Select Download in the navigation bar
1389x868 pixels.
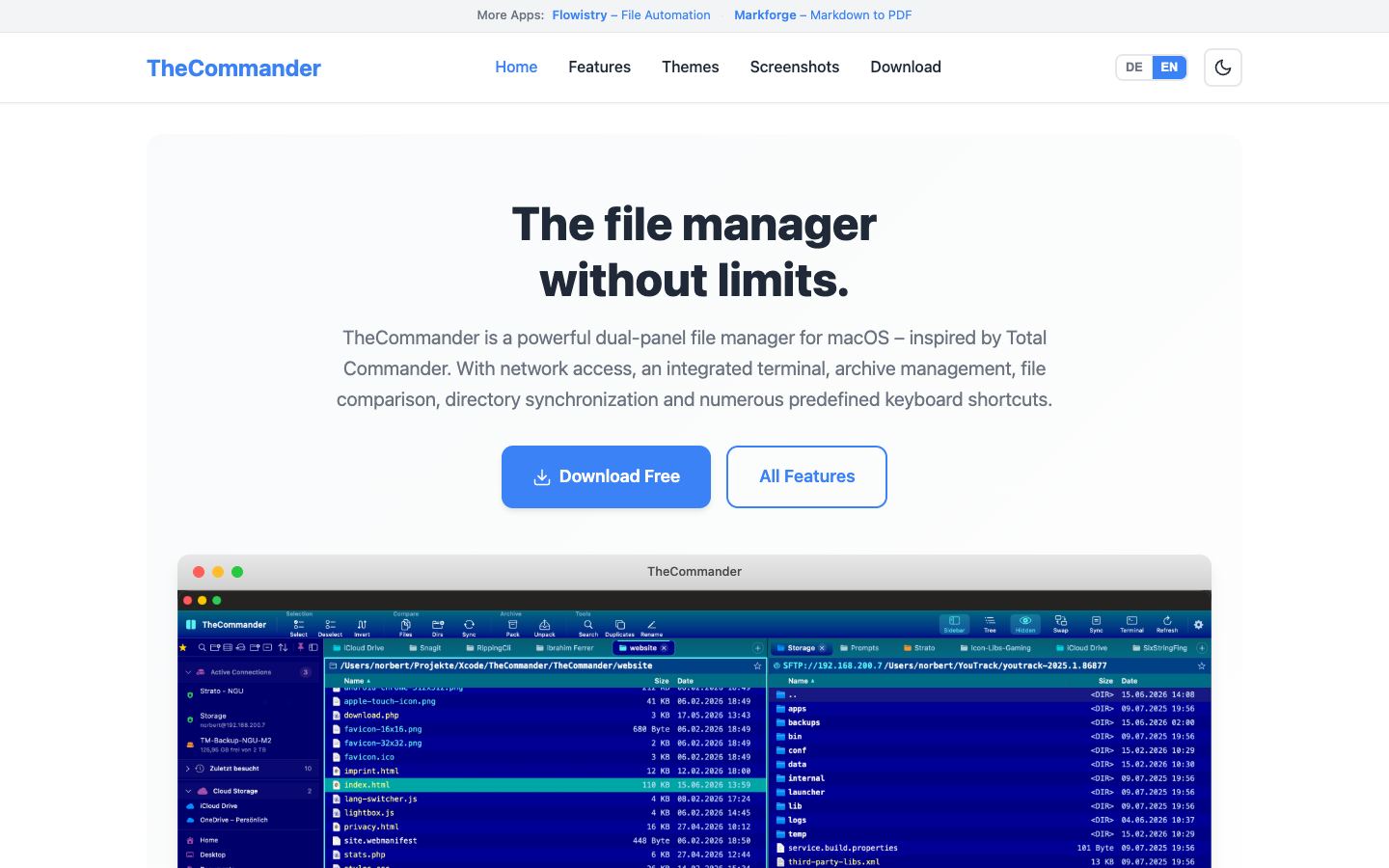click(906, 68)
